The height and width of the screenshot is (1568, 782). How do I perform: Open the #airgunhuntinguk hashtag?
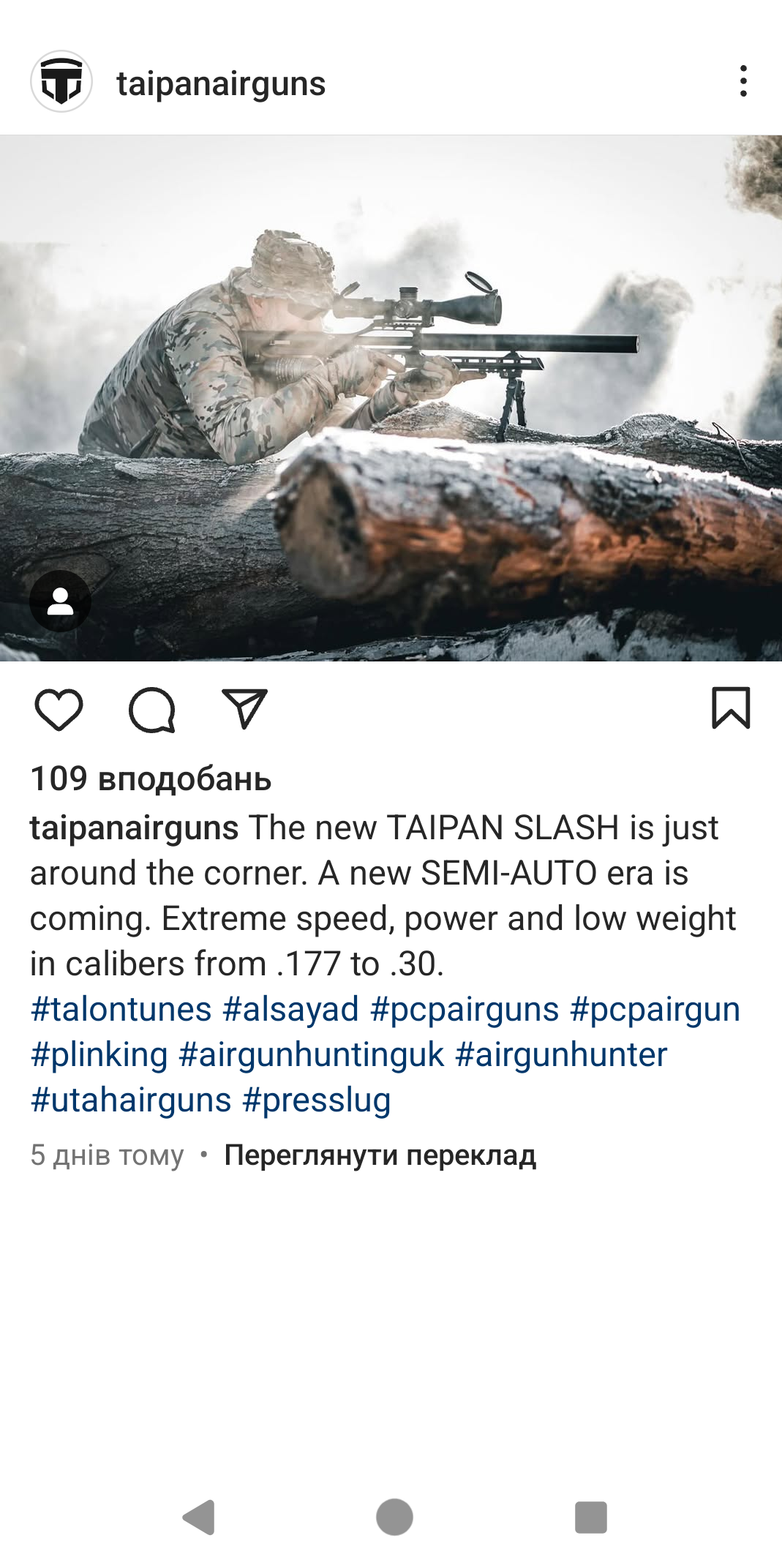click(x=312, y=1054)
